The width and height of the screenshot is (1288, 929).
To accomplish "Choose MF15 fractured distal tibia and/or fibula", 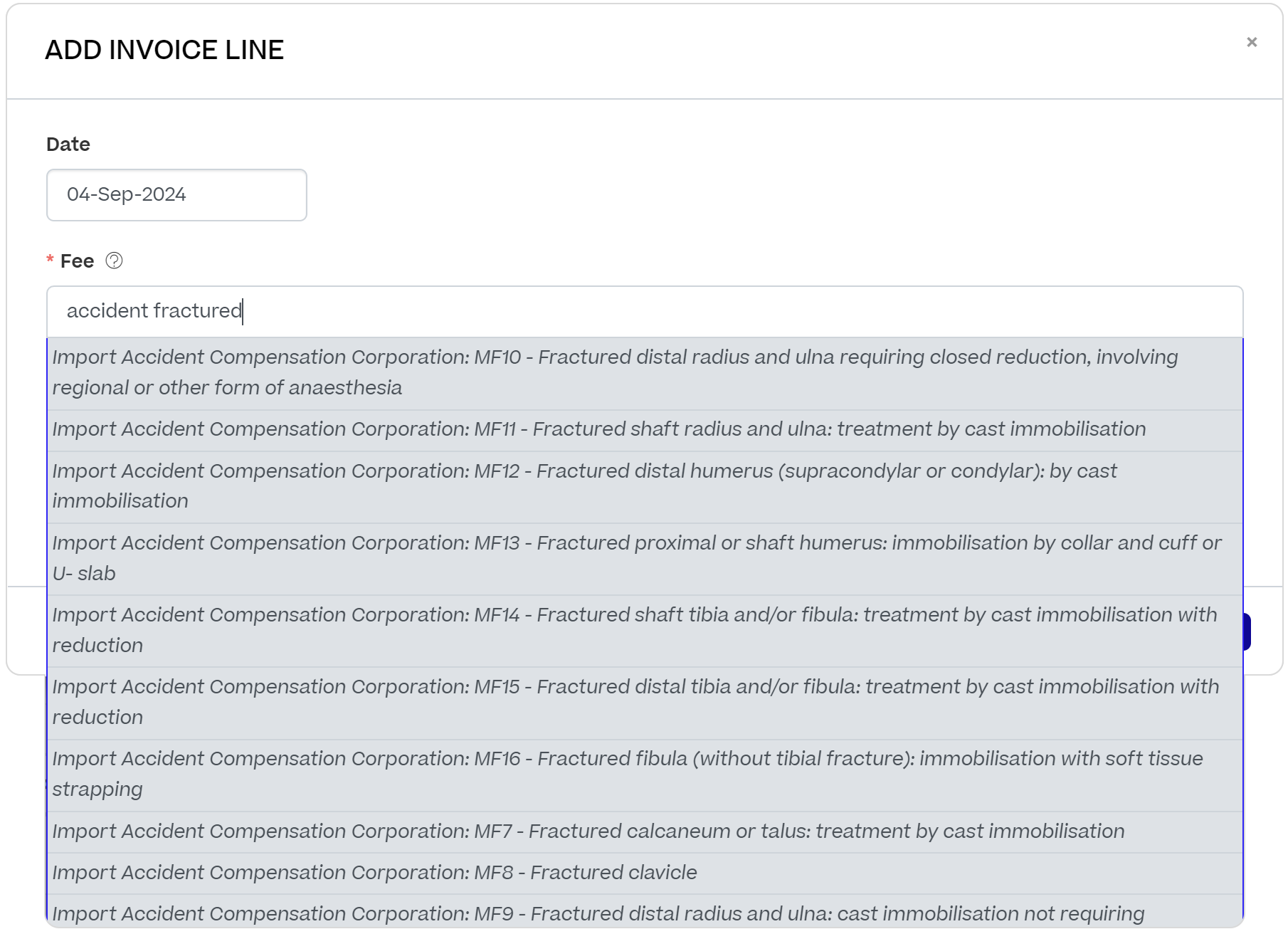I will [x=645, y=703].
